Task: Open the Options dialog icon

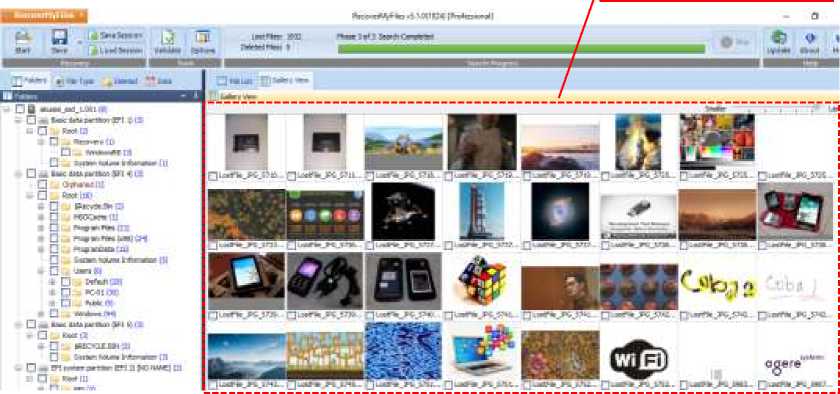Action: coord(202,42)
